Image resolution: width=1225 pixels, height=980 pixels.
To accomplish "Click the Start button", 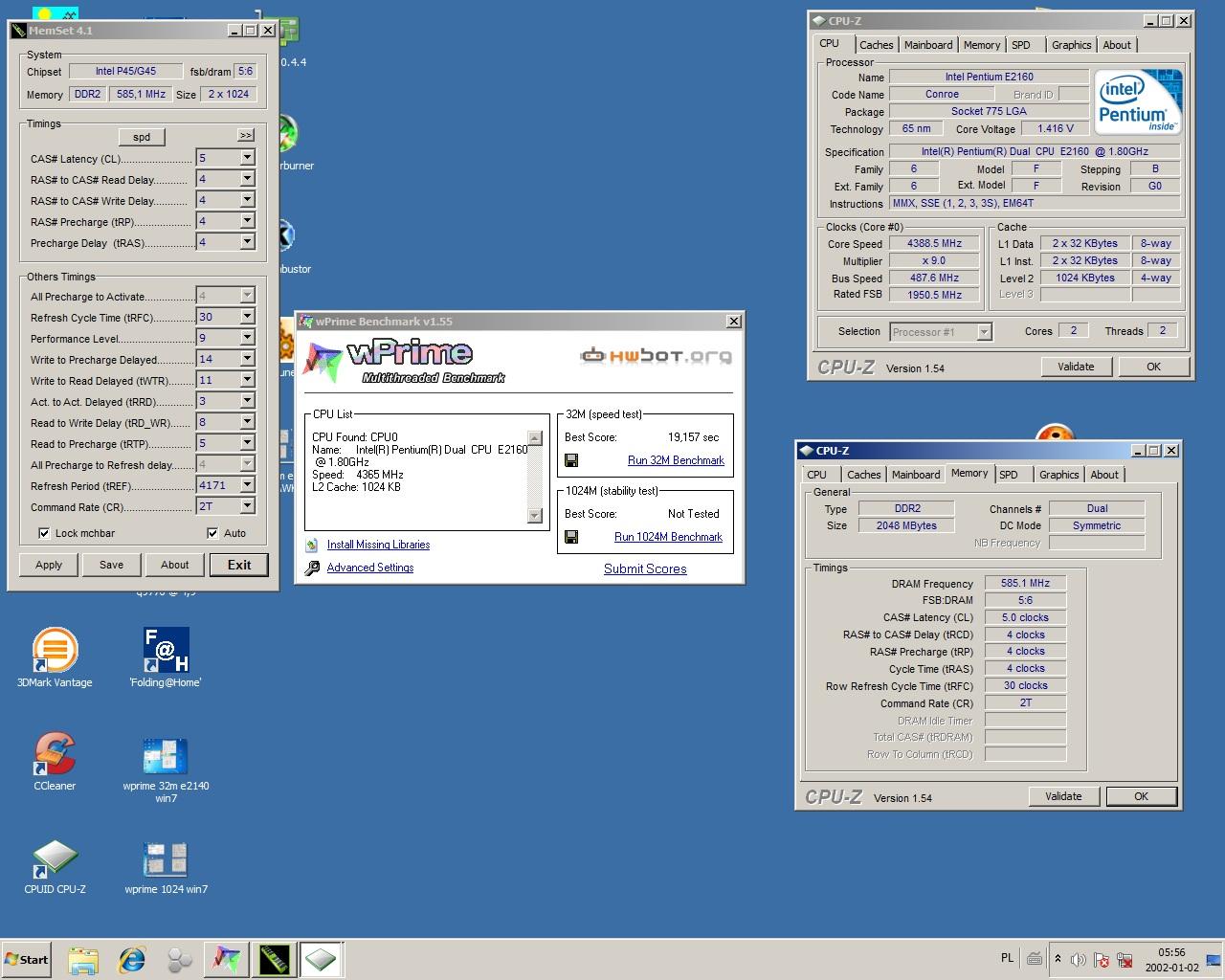I will (26, 959).
